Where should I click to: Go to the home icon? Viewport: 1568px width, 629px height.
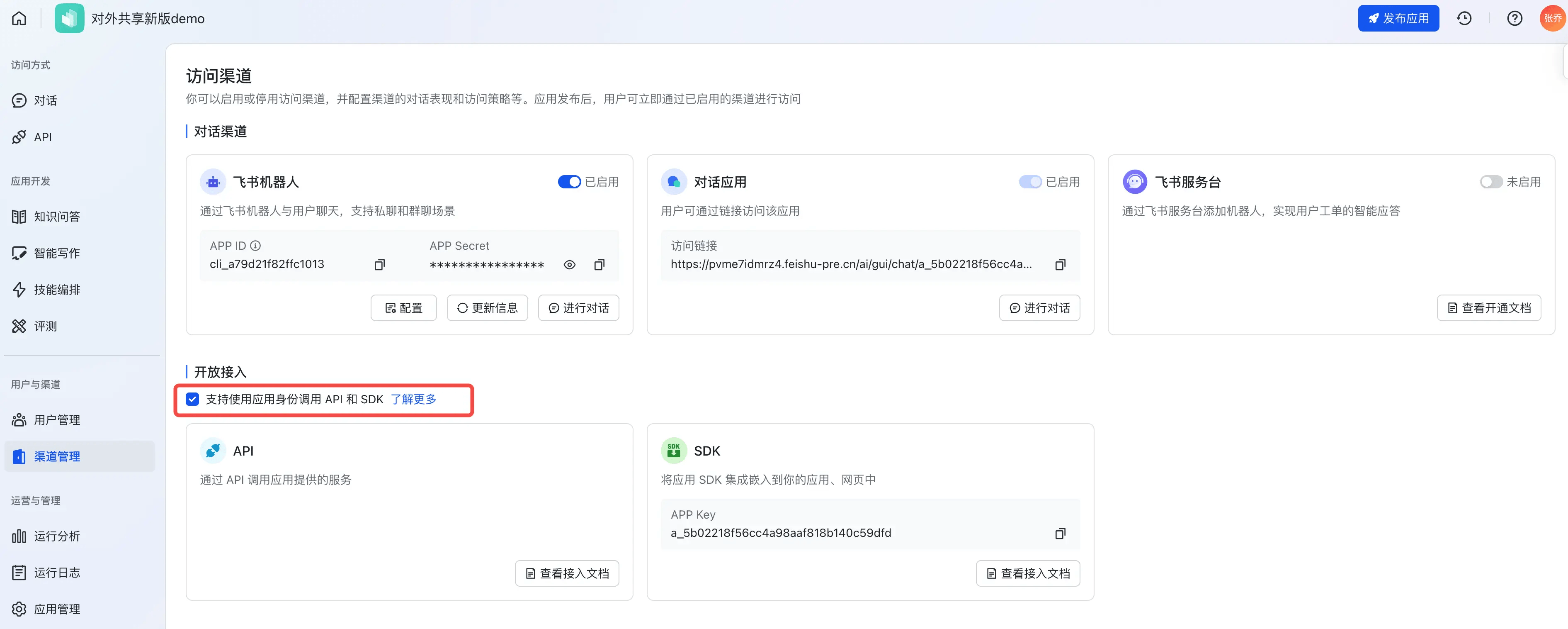click(x=19, y=18)
